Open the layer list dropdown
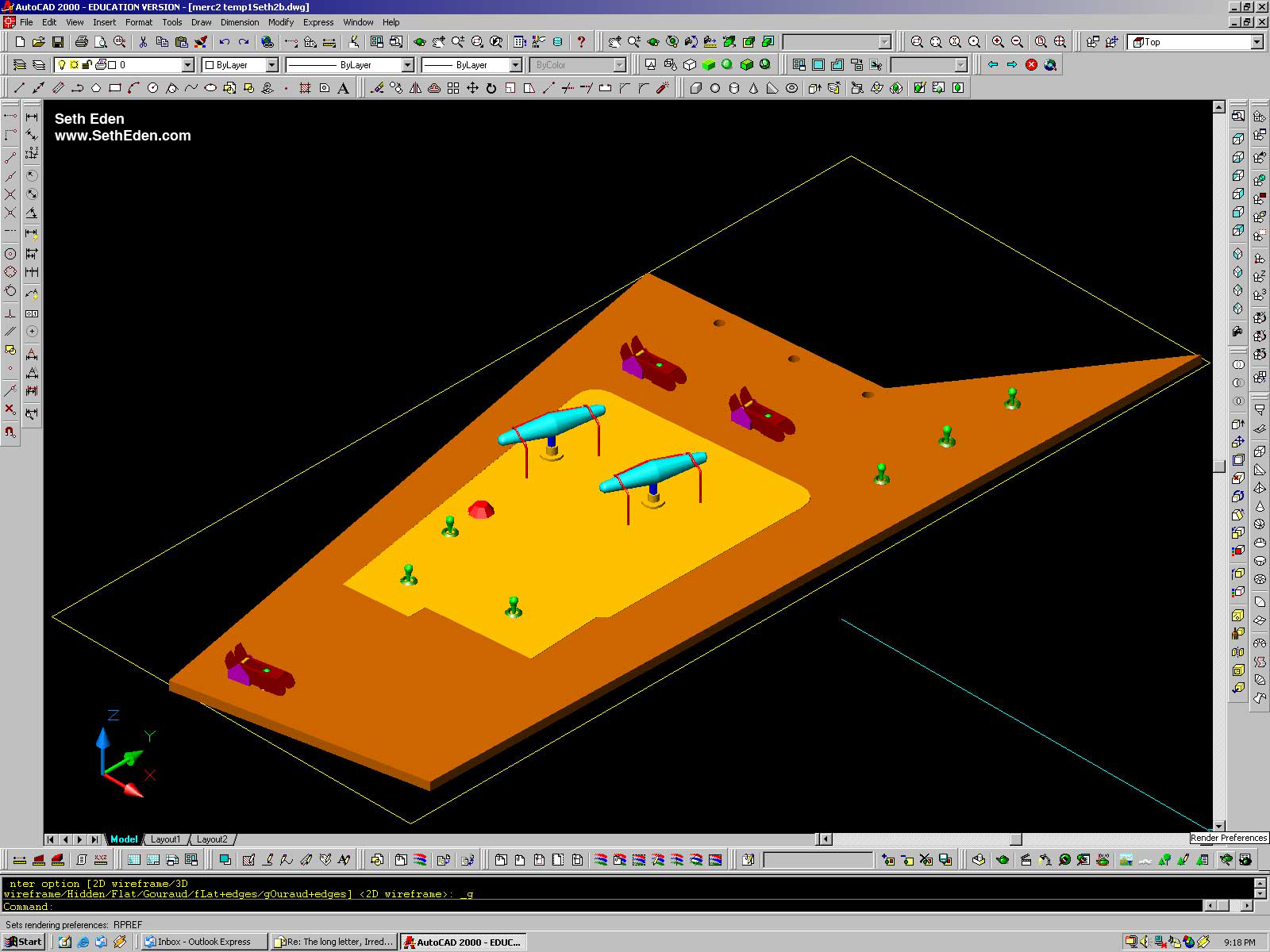The width and height of the screenshot is (1270, 952). point(187,65)
